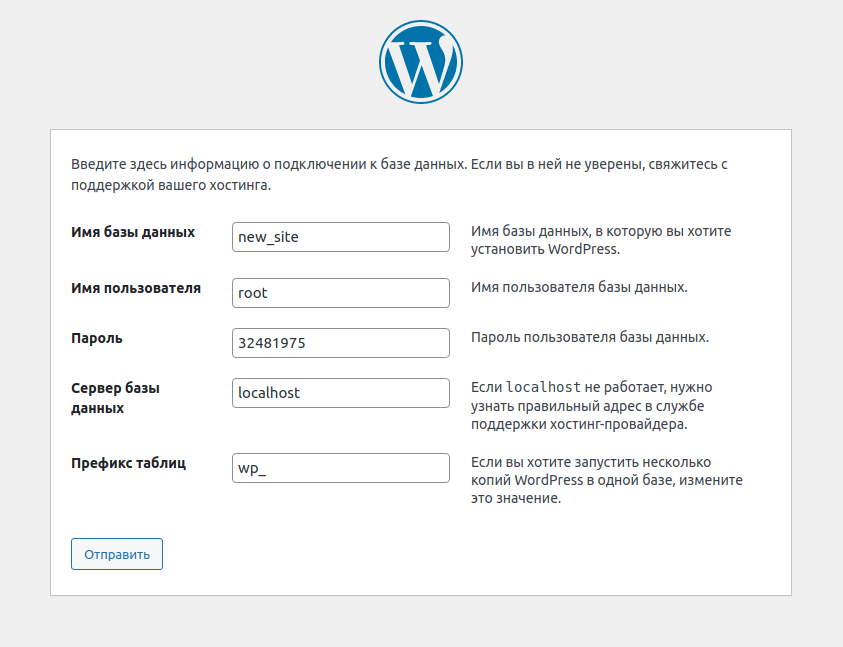
Task: Click the database host field with localhost
Action: click(340, 393)
